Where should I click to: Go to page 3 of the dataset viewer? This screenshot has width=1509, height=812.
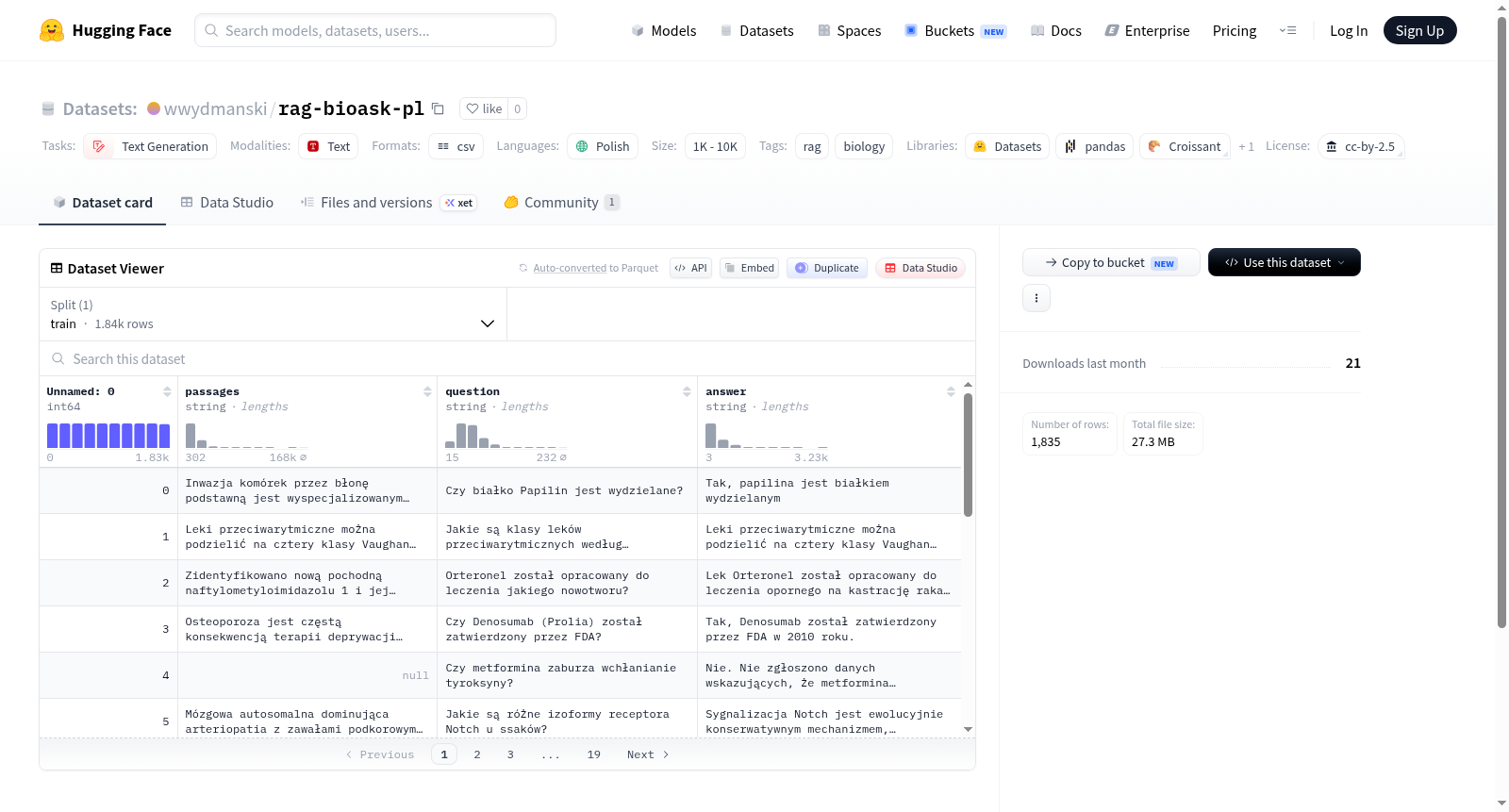510,754
